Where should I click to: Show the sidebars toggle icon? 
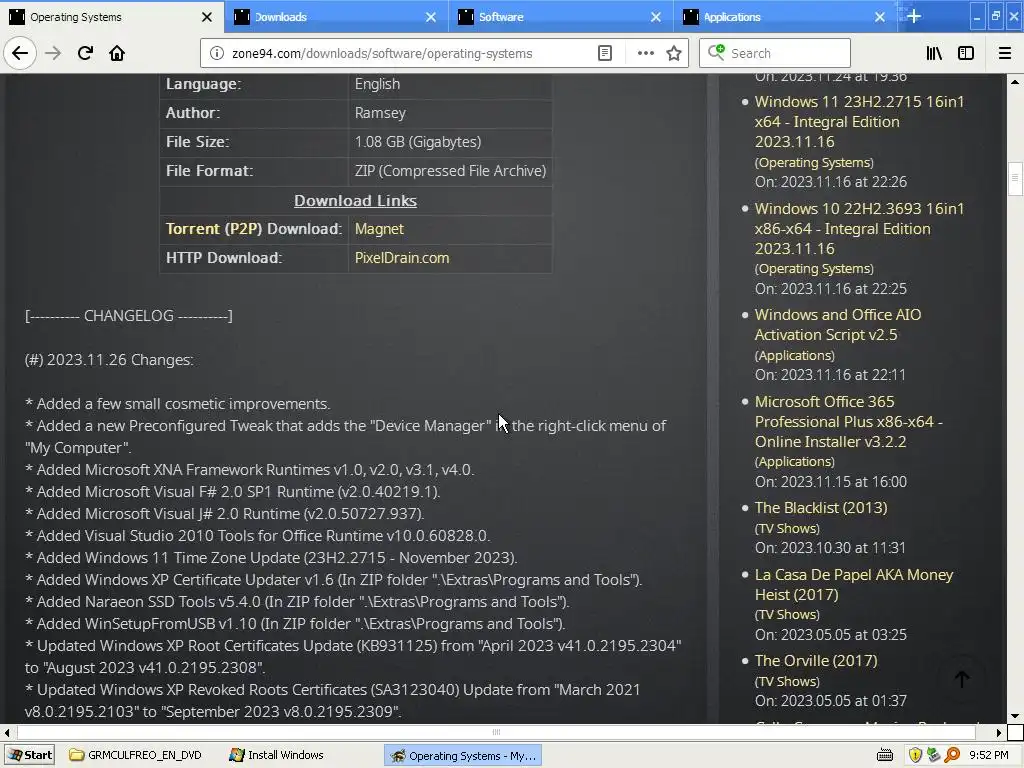(966, 53)
